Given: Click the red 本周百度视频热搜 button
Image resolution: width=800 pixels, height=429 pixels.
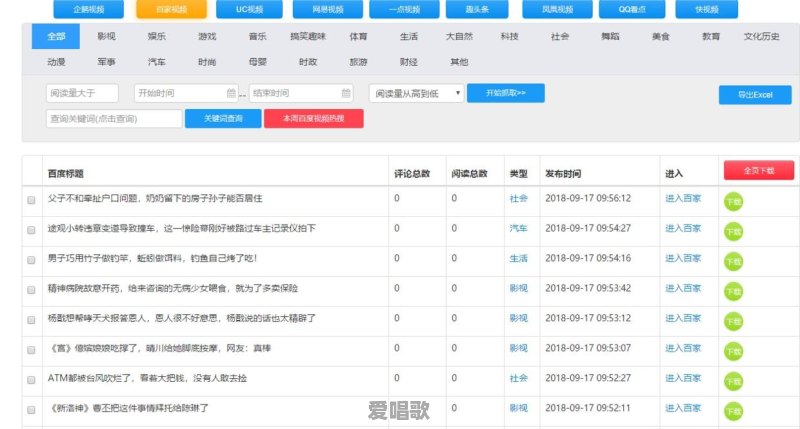Looking at the screenshot, I should 314,118.
